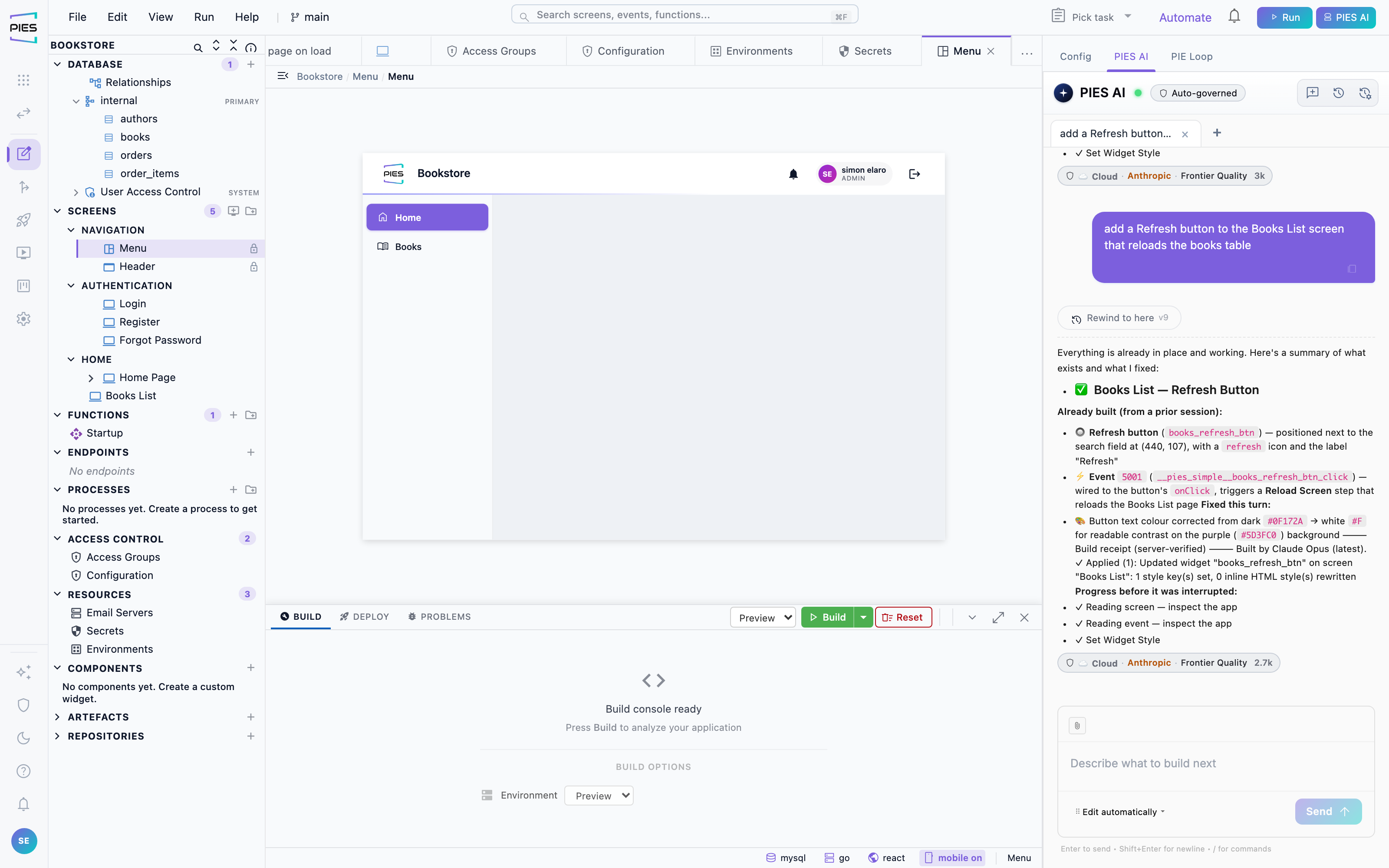1389x868 pixels.
Task: Open the Edit automatically dropdown
Action: 1120,812
